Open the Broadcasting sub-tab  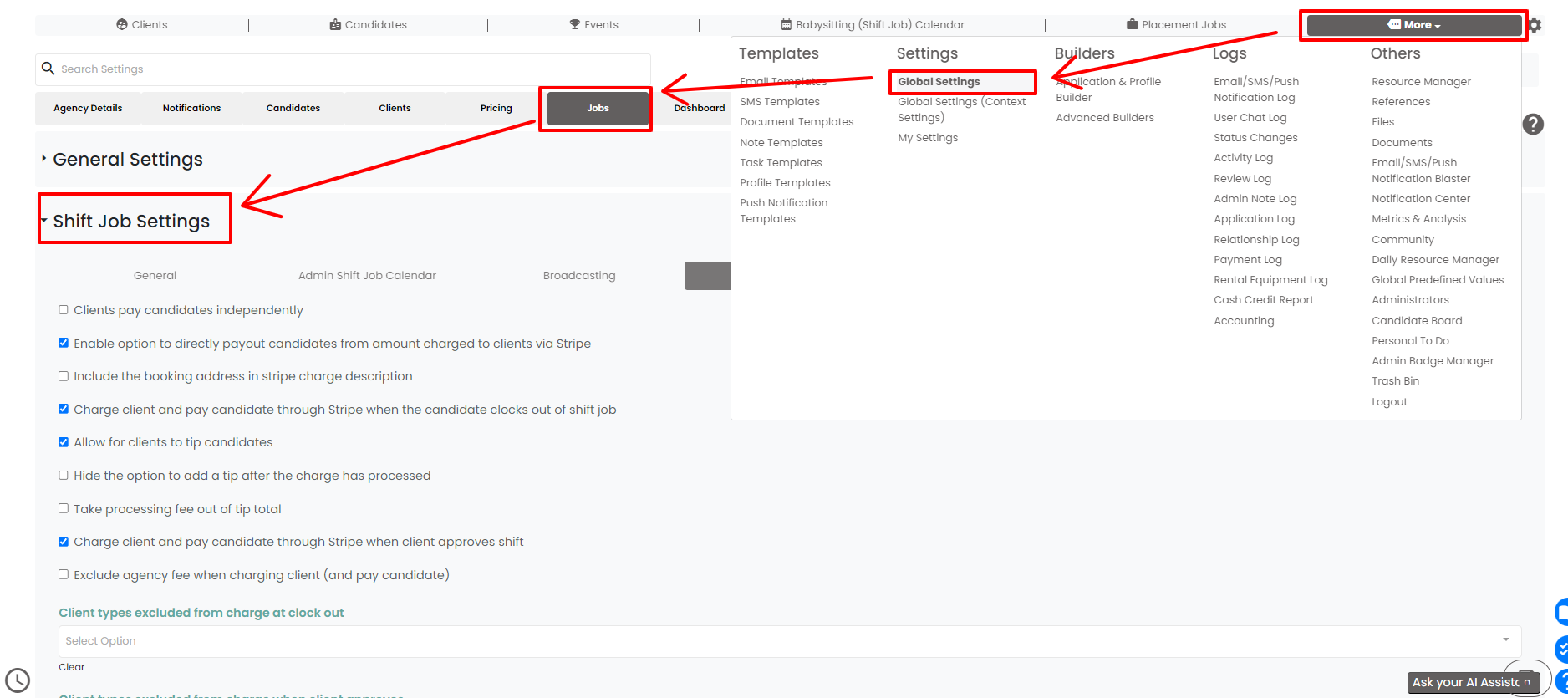click(x=579, y=276)
